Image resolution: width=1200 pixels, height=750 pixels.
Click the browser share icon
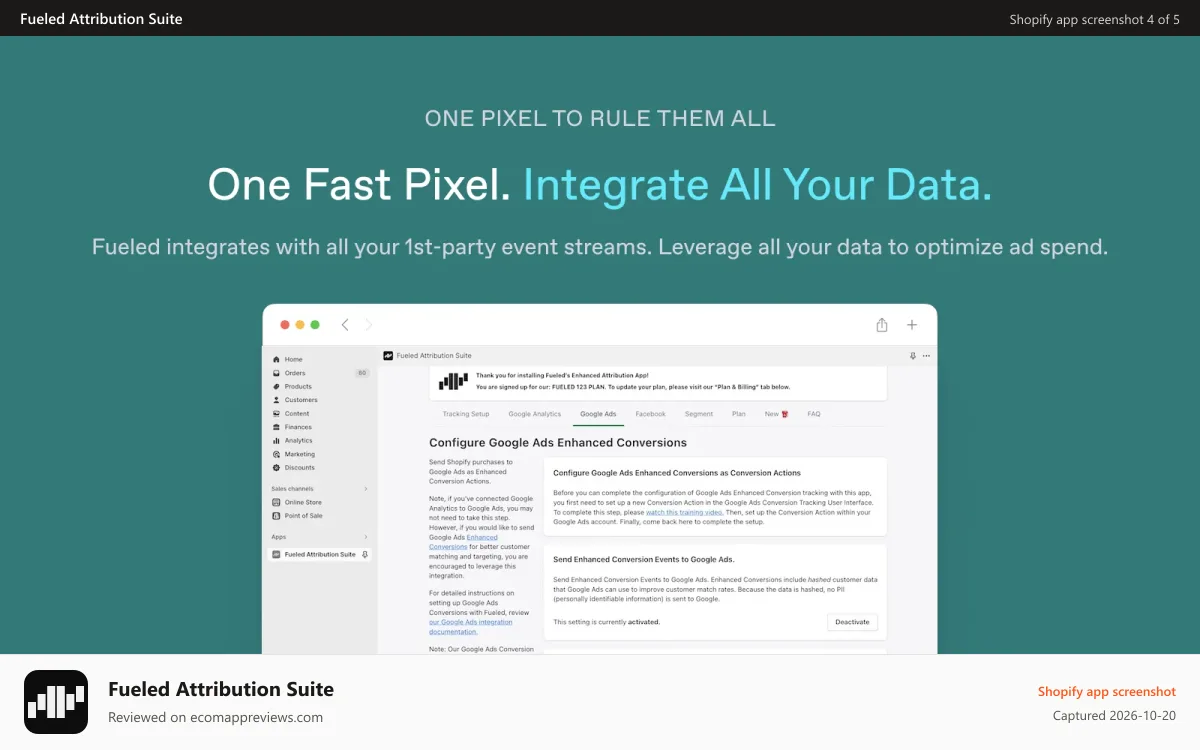click(882, 325)
